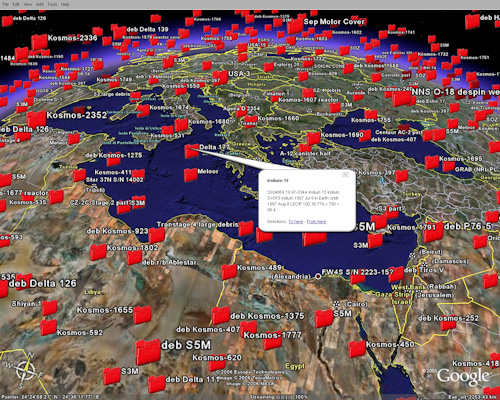Click the 'Turkey' country label
Viewport: 500px width, 400px height.
tap(412, 194)
